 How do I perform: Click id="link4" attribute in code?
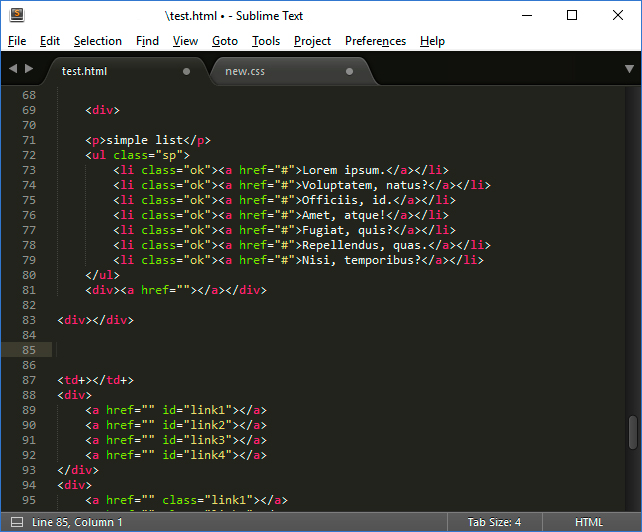(197, 455)
